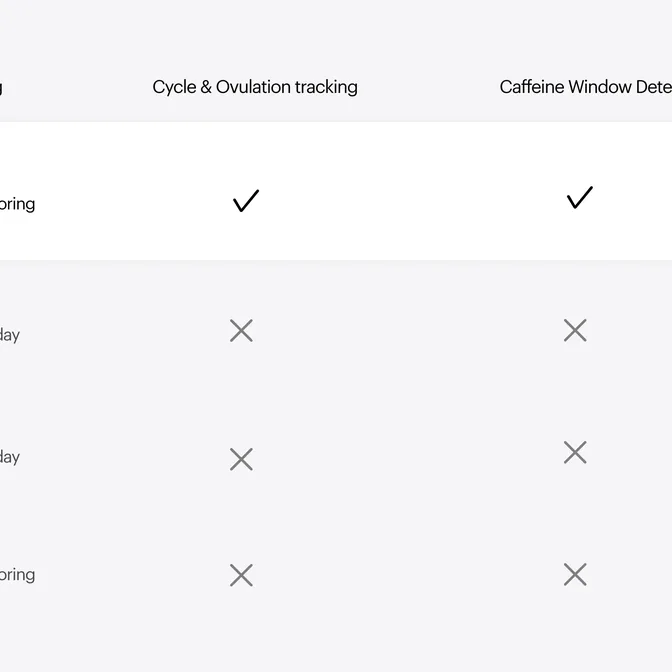Screen dimensions: 672x672
Task: Select the bottom row between its X marks
Action: (x=410, y=575)
